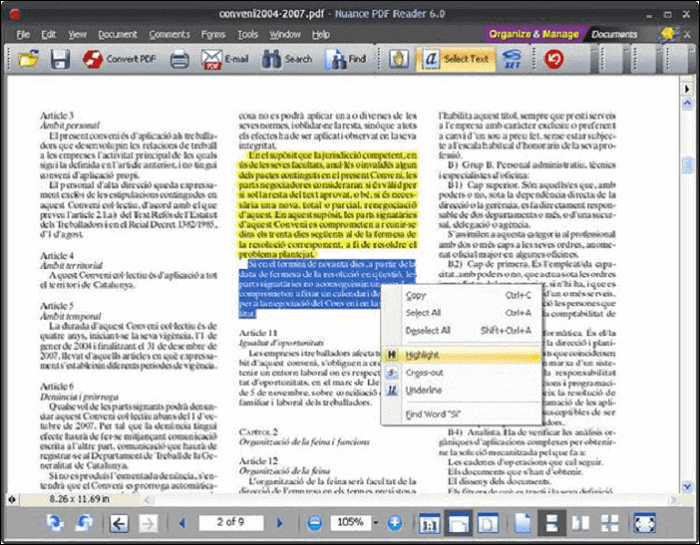This screenshot has width=700, height=545.
Task: Click the zoom in plus icon
Action: (394, 523)
